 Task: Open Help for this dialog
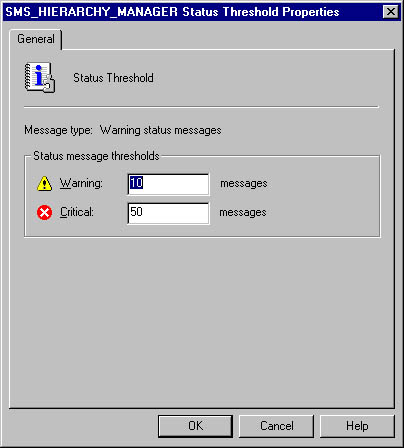click(357, 426)
